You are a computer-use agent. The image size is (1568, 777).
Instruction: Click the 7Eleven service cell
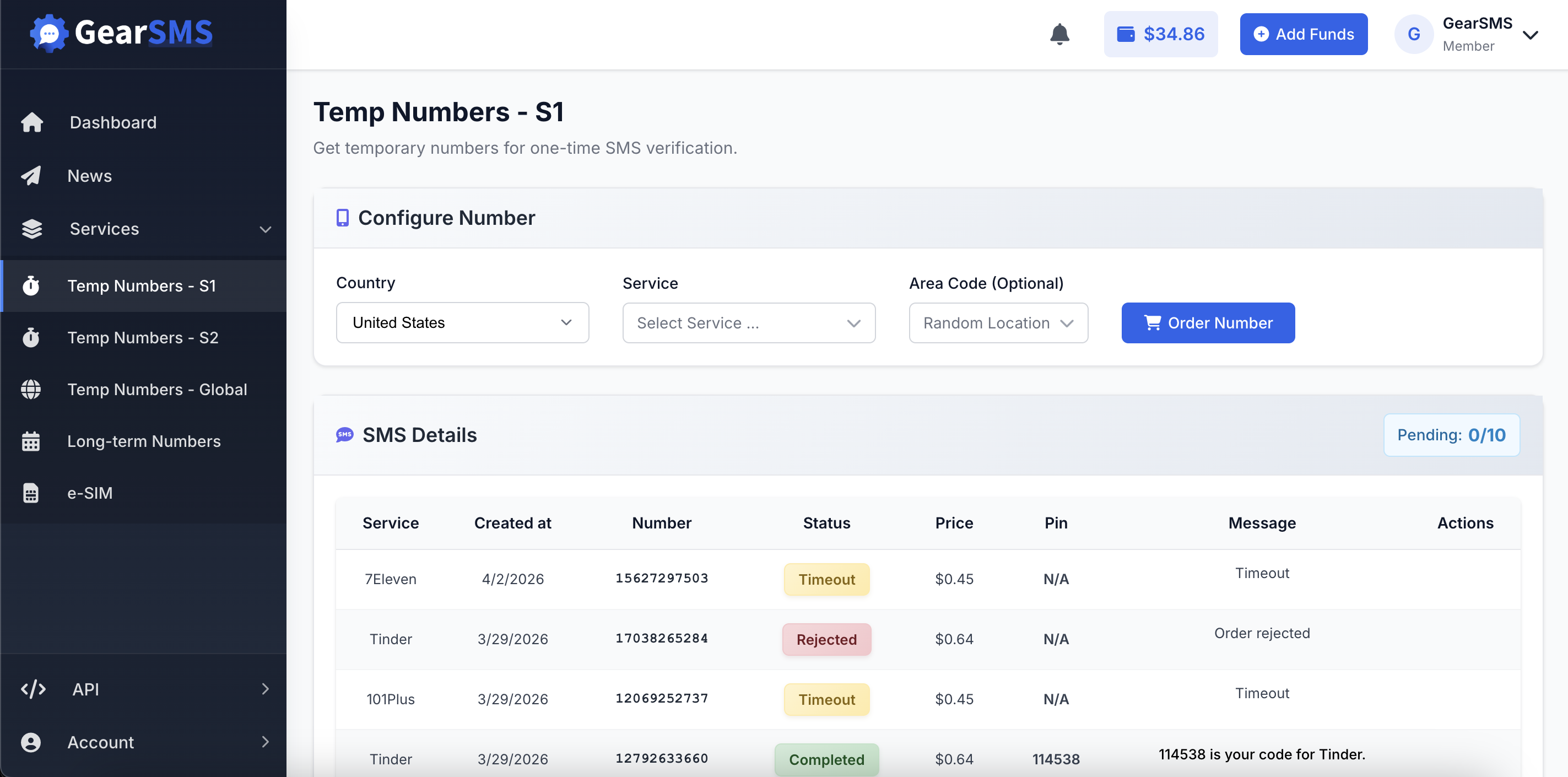[390, 579]
